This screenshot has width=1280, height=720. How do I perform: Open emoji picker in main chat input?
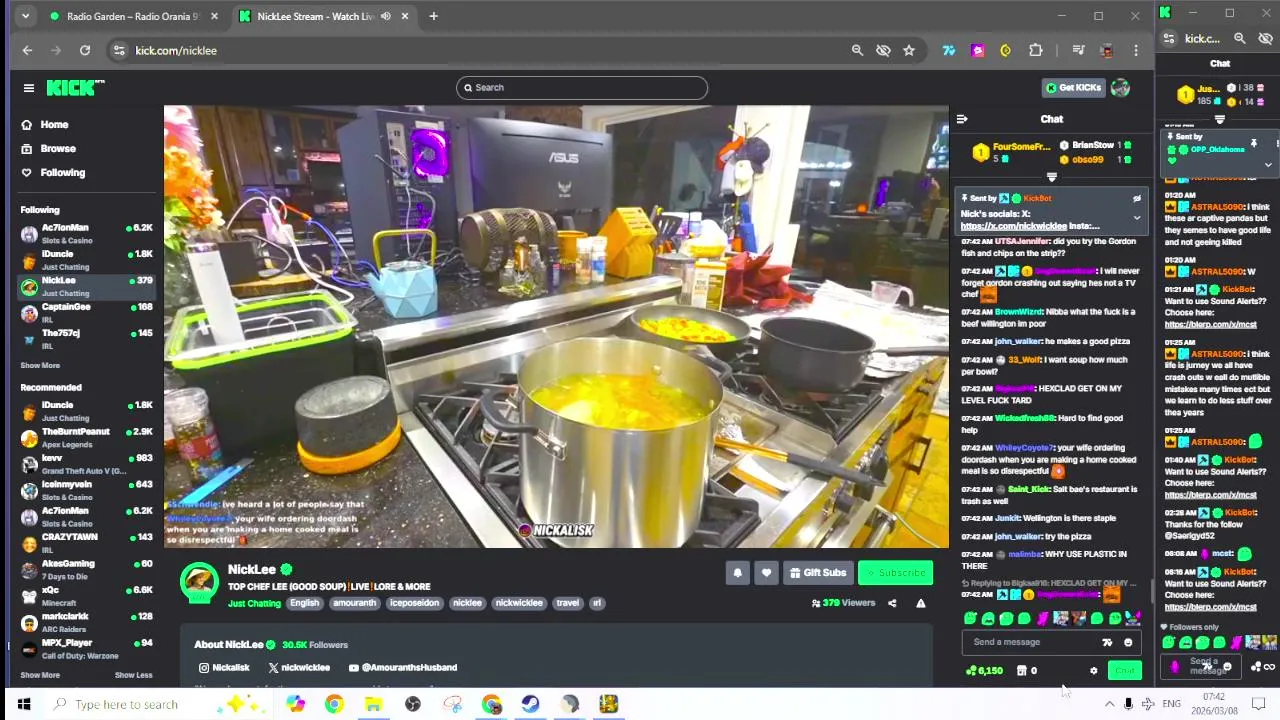tap(1128, 643)
